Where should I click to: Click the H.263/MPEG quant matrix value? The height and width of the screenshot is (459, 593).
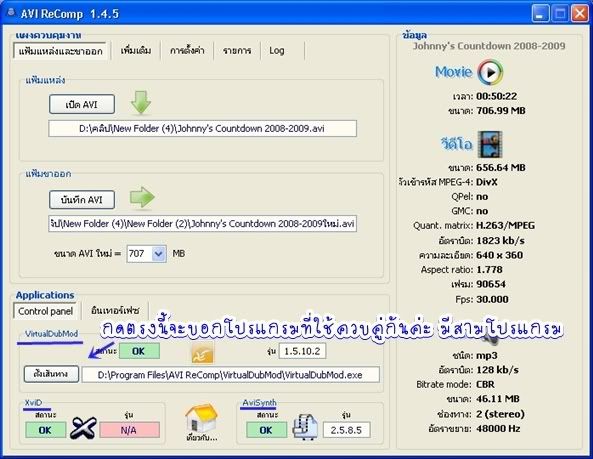pyautogui.click(x=505, y=226)
